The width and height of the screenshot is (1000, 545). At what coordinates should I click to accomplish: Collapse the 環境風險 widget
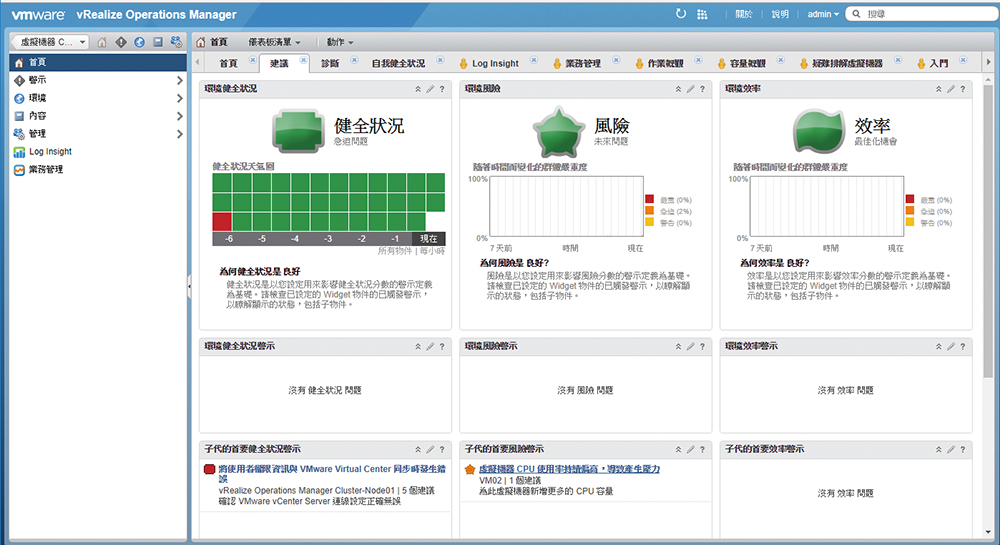click(x=678, y=89)
